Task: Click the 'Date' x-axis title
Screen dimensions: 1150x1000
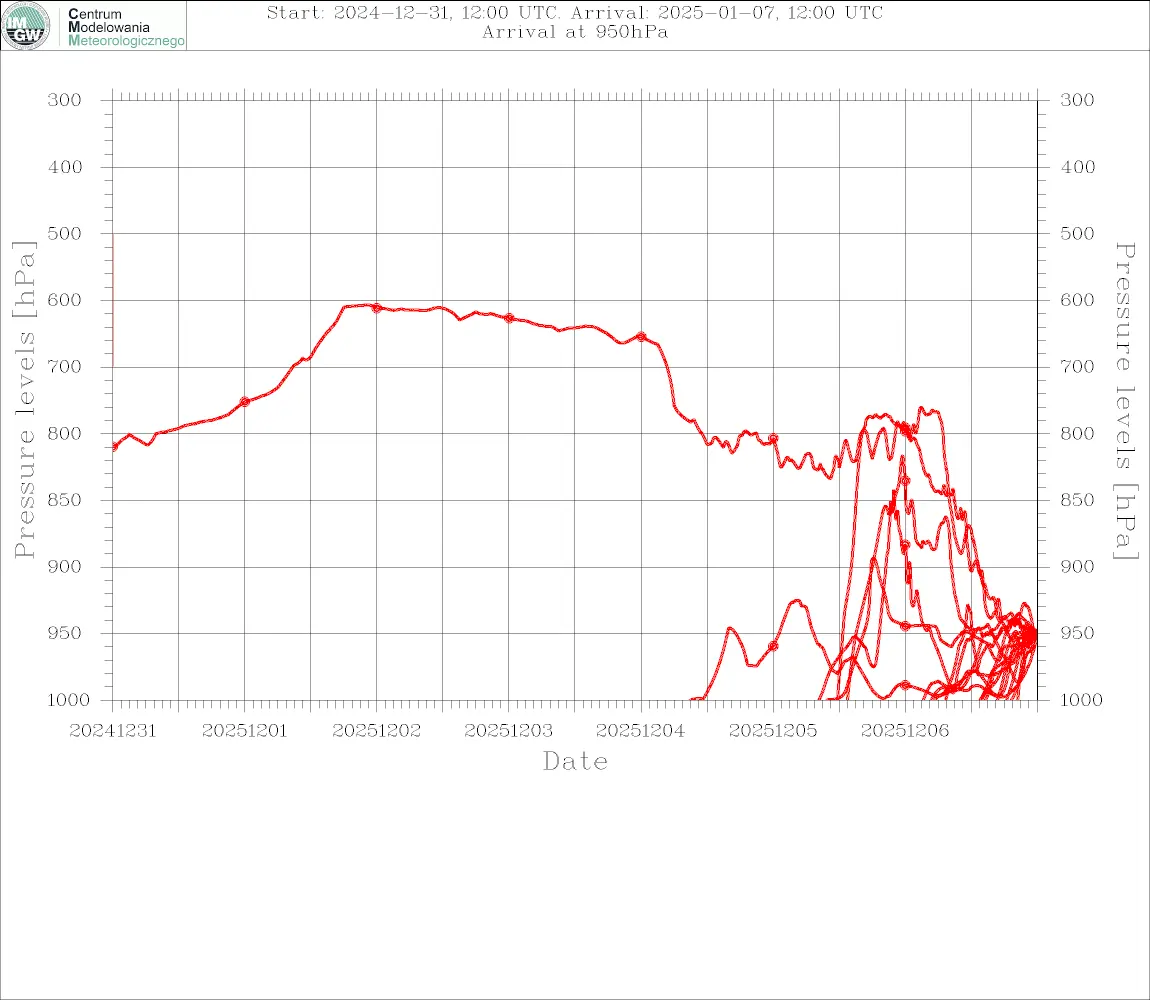Action: click(575, 762)
